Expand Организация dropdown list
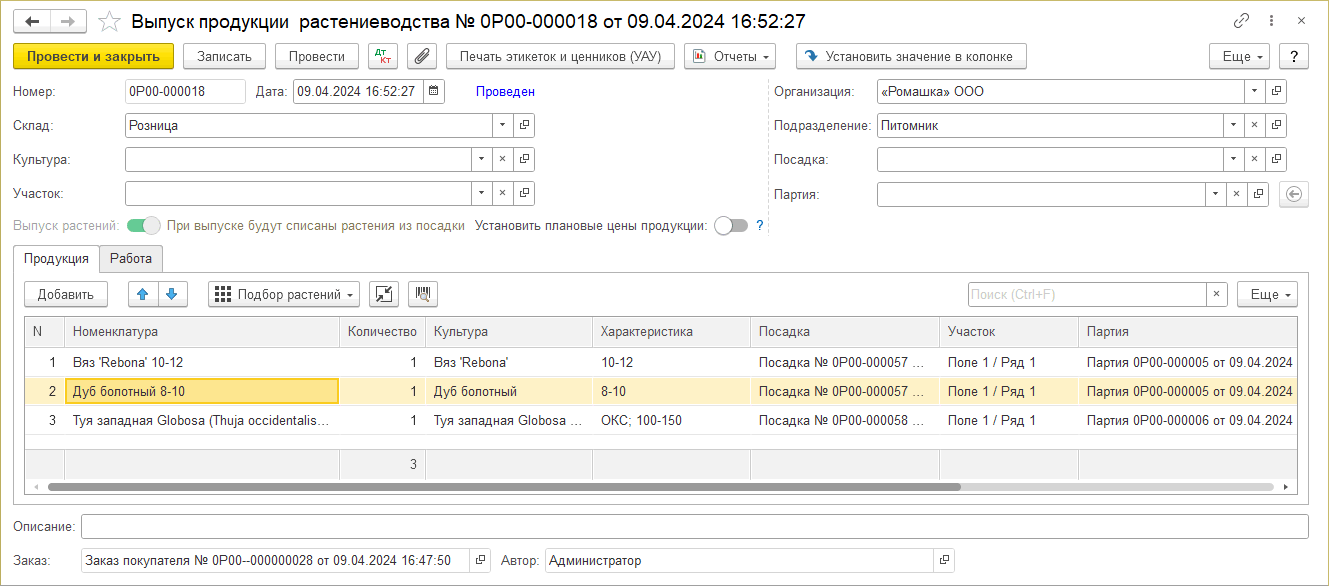 (x=1255, y=91)
